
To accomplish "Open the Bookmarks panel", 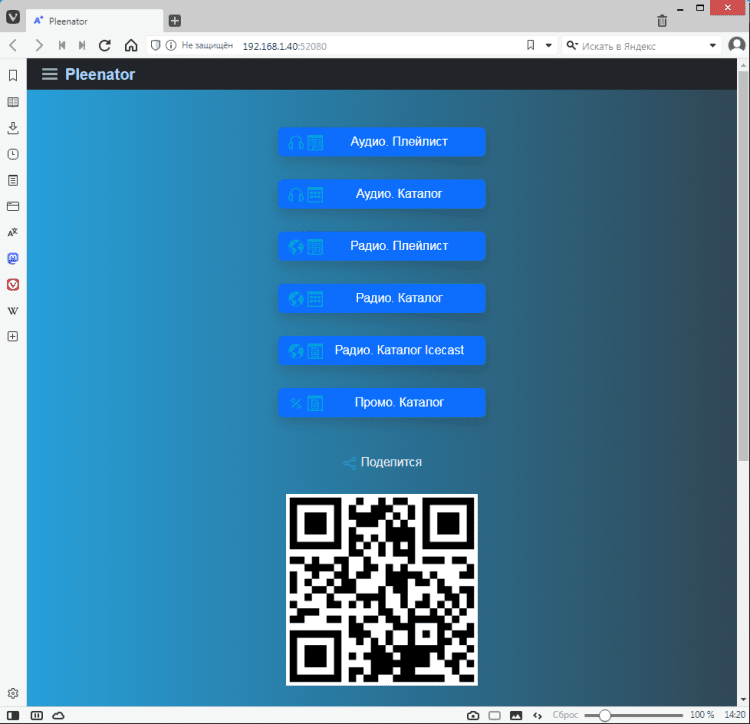I will pos(13,76).
